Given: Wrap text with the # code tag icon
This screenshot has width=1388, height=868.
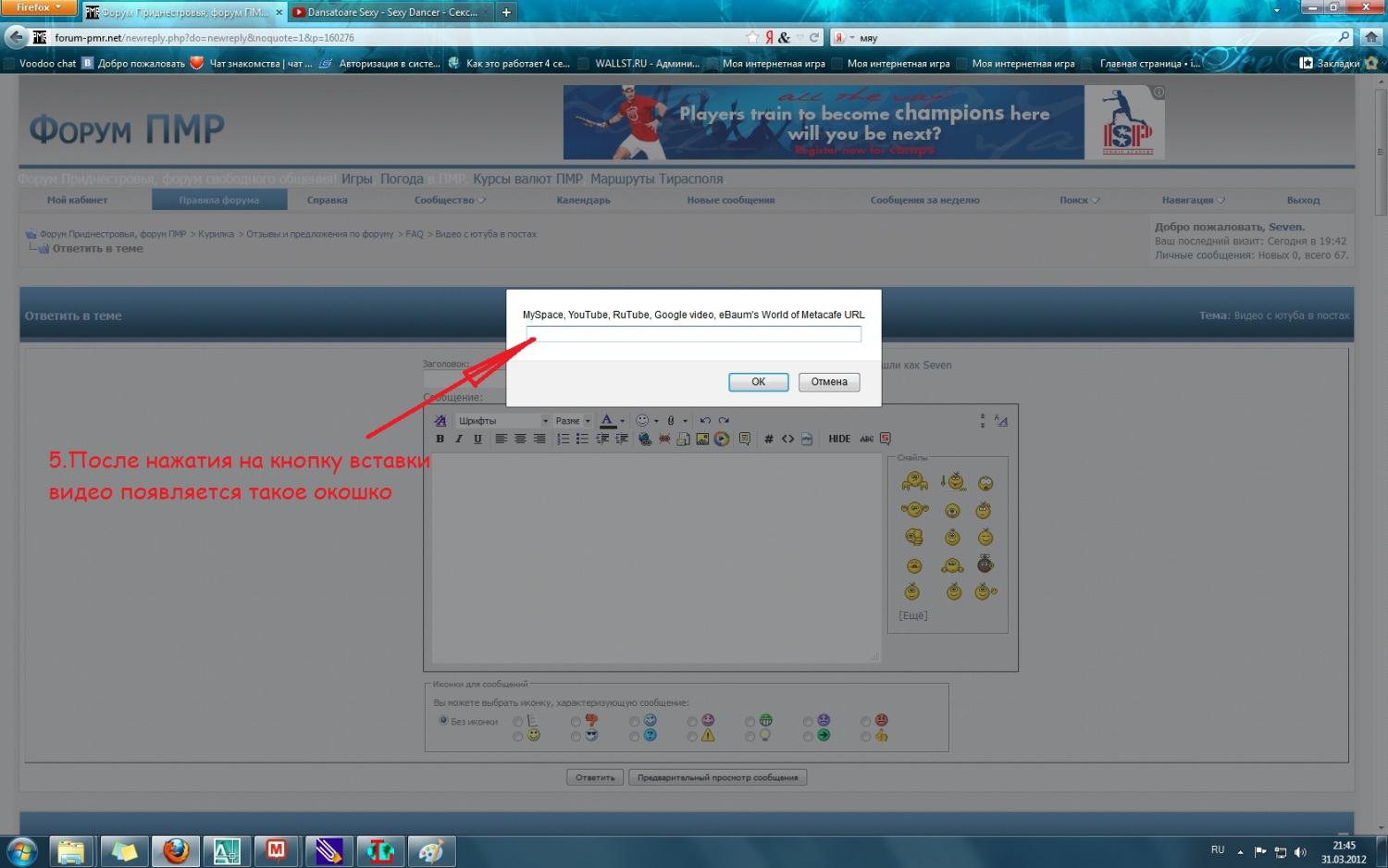Looking at the screenshot, I should pyautogui.click(x=768, y=440).
